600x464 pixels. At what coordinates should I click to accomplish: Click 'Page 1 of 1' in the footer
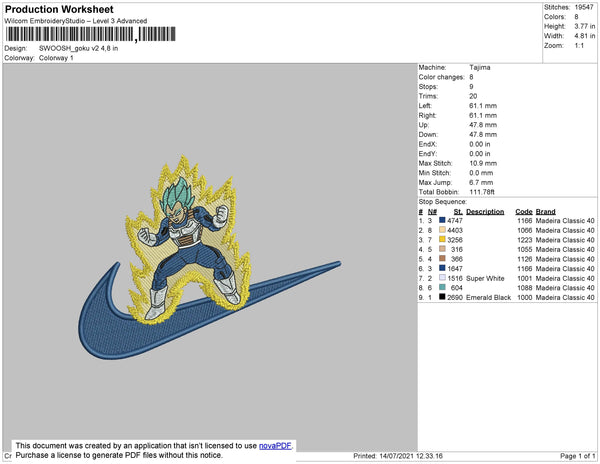pos(577,456)
